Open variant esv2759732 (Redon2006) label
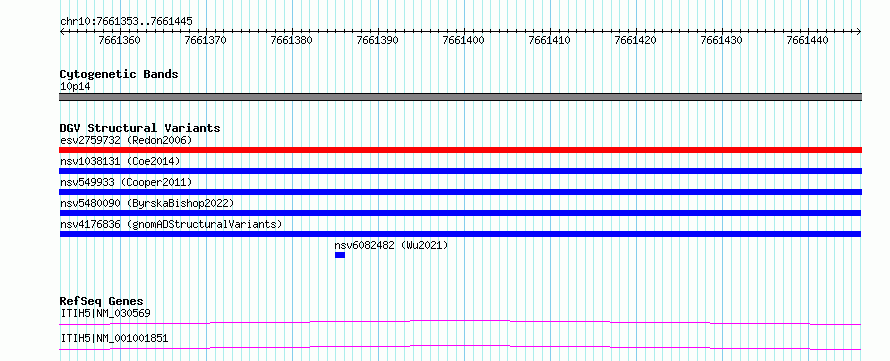The image size is (890, 361). point(126,140)
